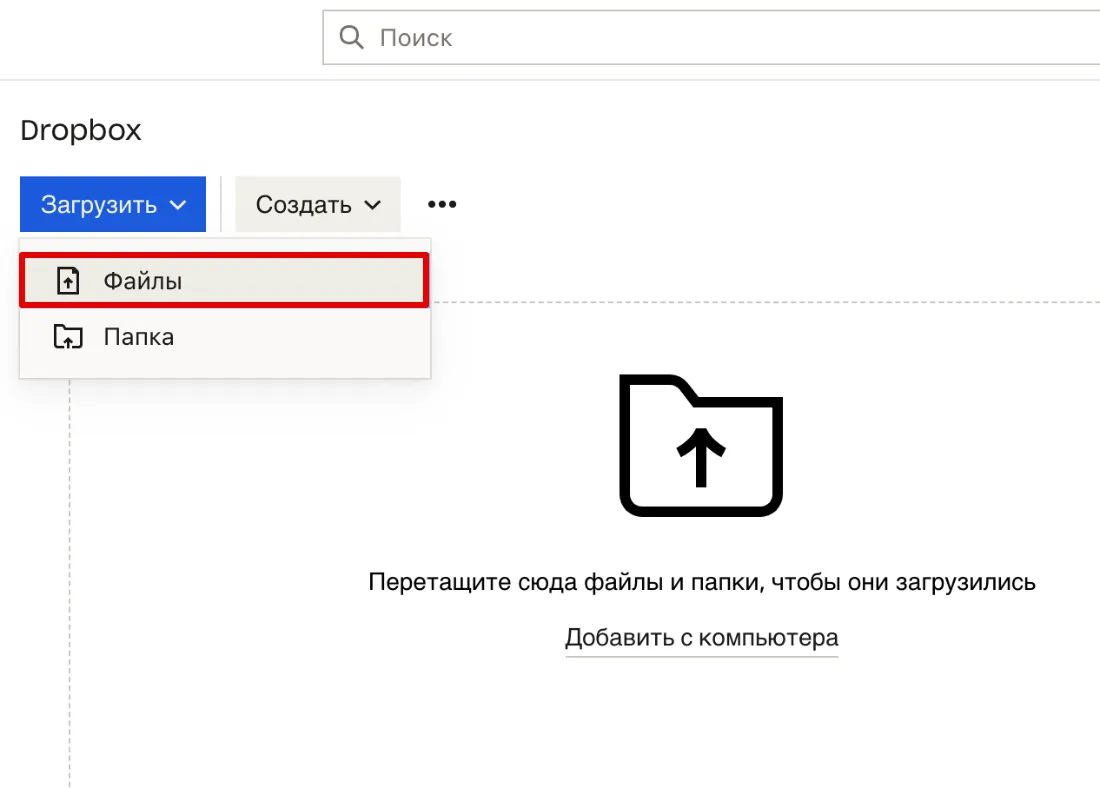Expand the chevron on Загрузить button
The width and height of the screenshot is (1100, 788).
tap(178, 205)
